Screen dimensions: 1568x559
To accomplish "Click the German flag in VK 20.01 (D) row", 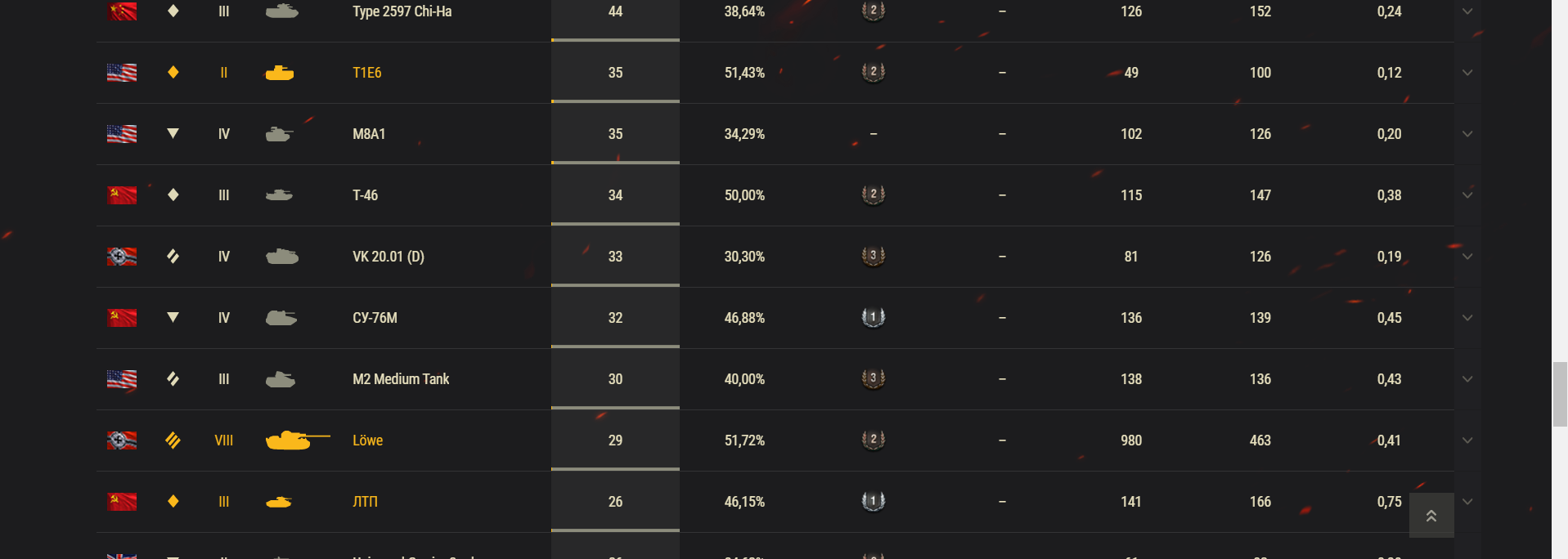I will (122, 257).
